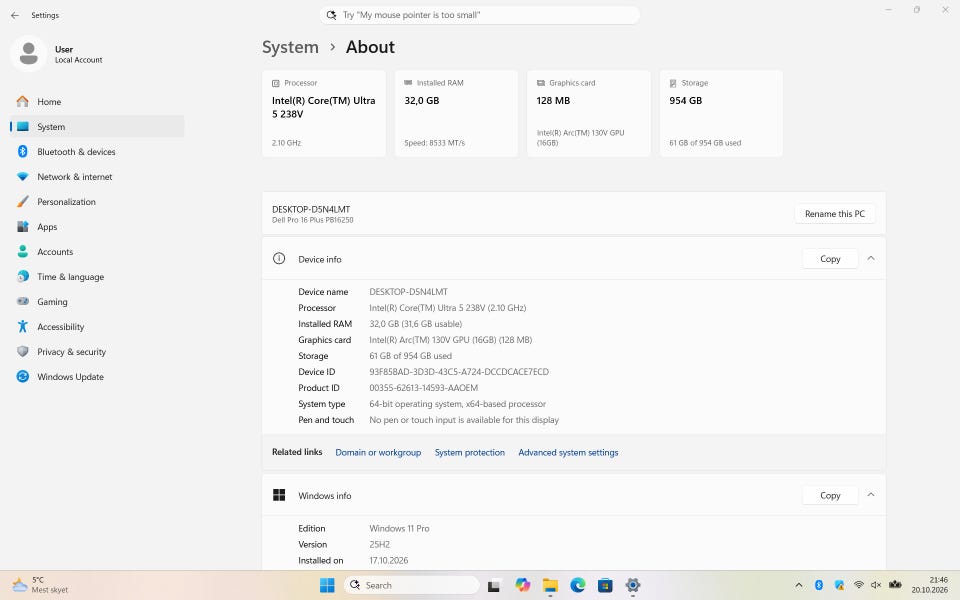
Task: Click the Bluetooth tray icon
Action: click(x=819, y=585)
